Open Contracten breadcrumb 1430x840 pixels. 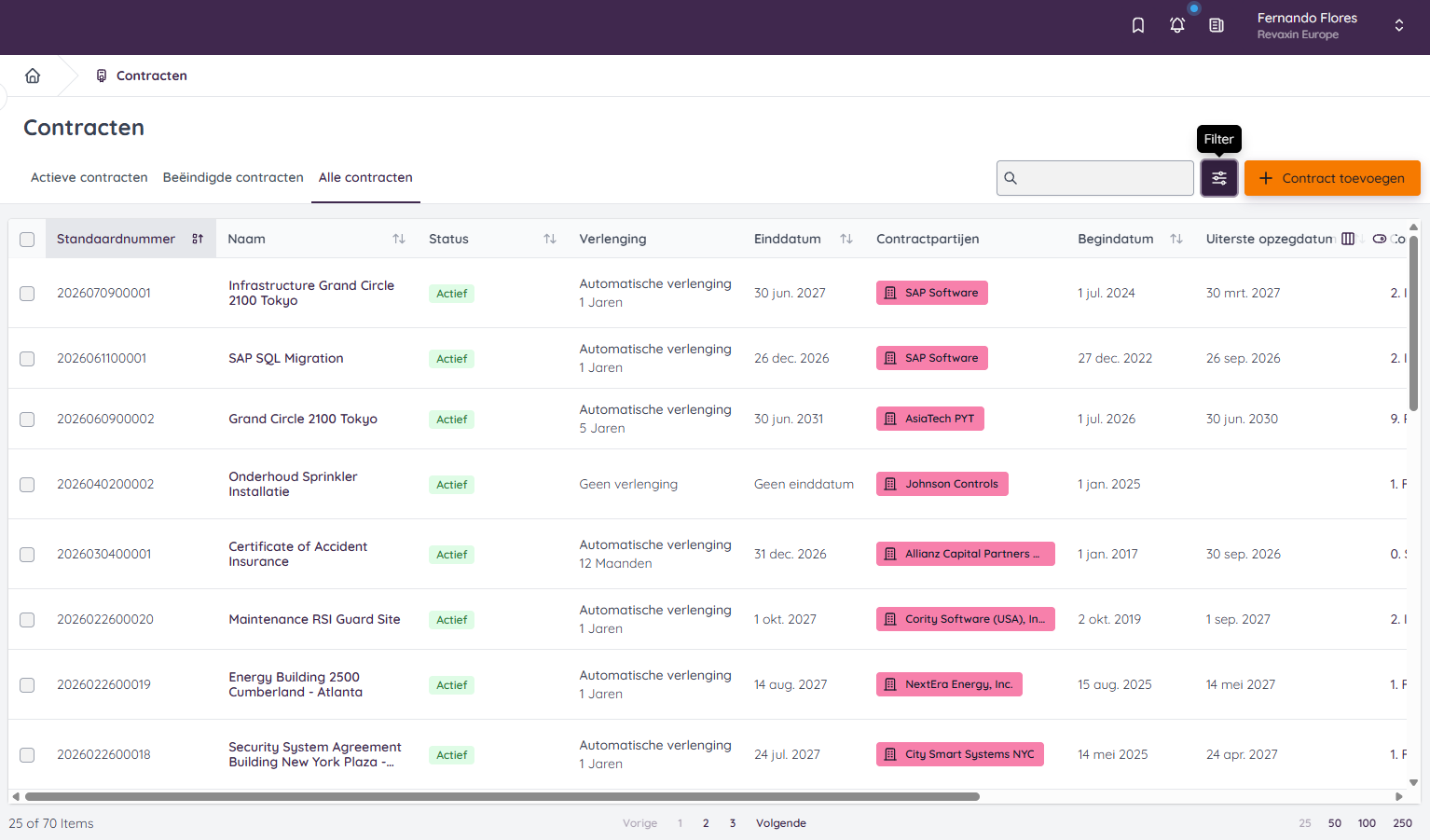tap(142, 76)
